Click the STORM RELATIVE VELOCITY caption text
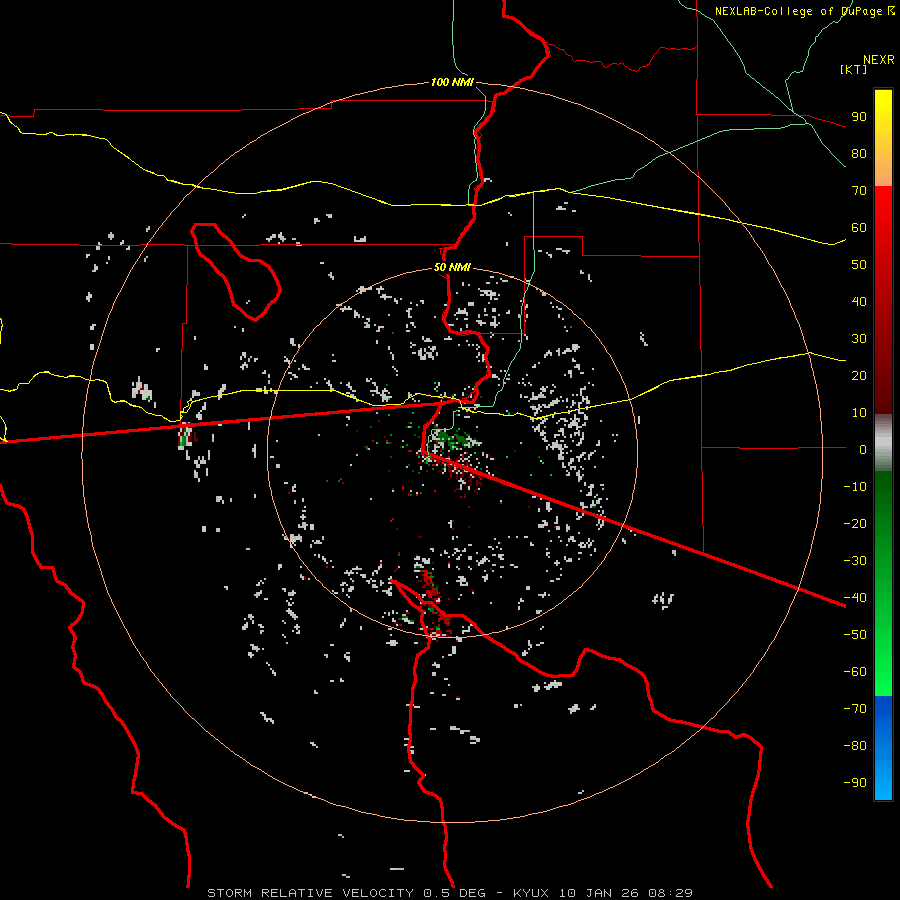The width and height of the screenshot is (900, 900). [x=310, y=893]
